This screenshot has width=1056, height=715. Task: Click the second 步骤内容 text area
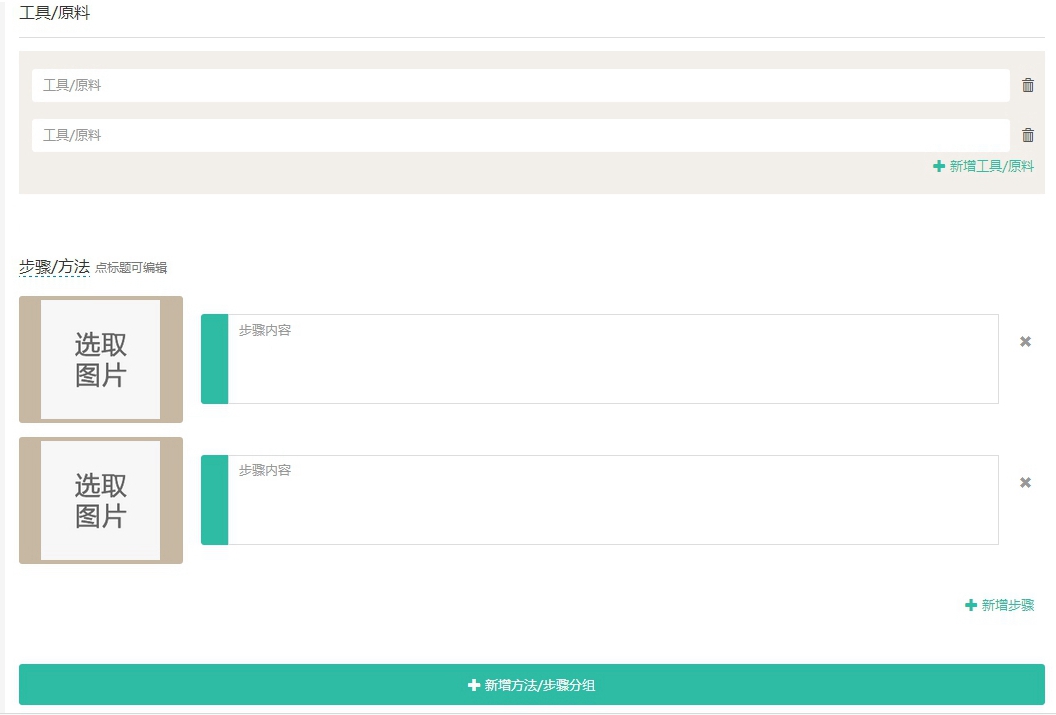coord(612,500)
